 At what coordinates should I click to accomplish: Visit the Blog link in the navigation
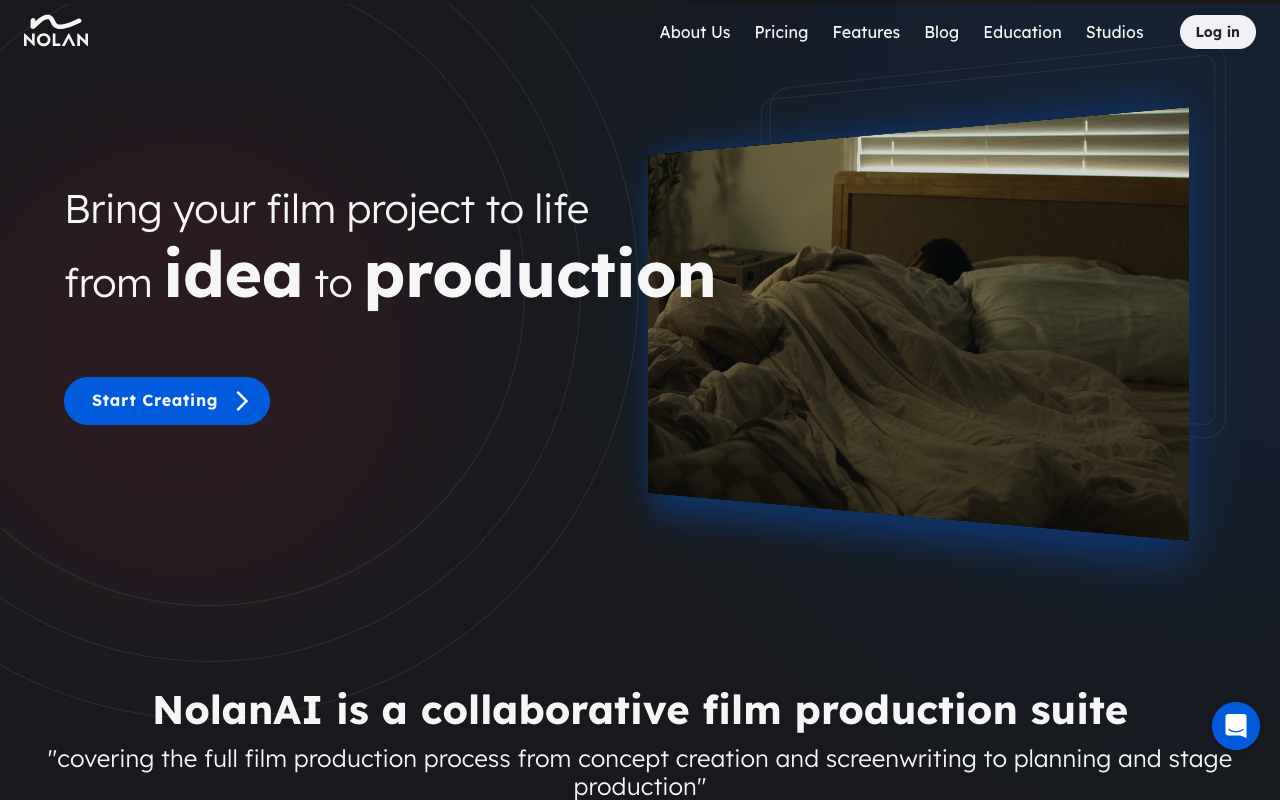941,32
